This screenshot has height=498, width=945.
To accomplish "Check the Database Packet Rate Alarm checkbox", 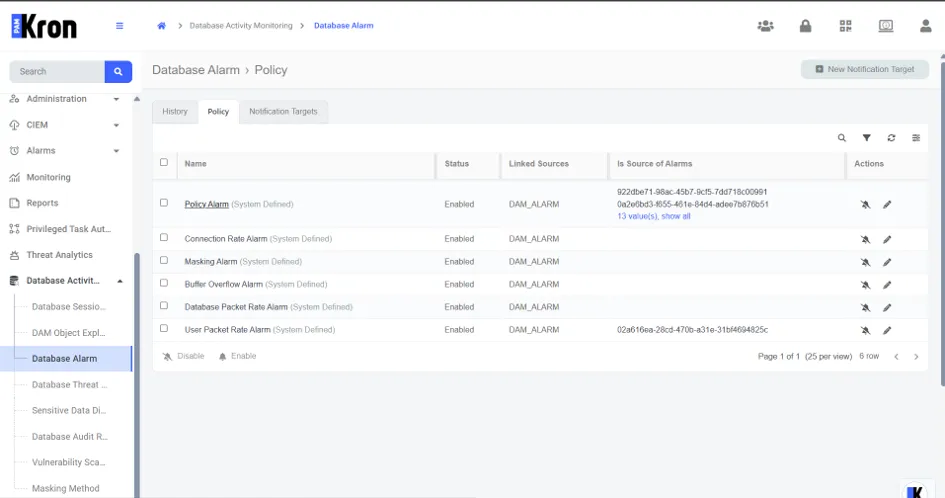I will click(164, 306).
